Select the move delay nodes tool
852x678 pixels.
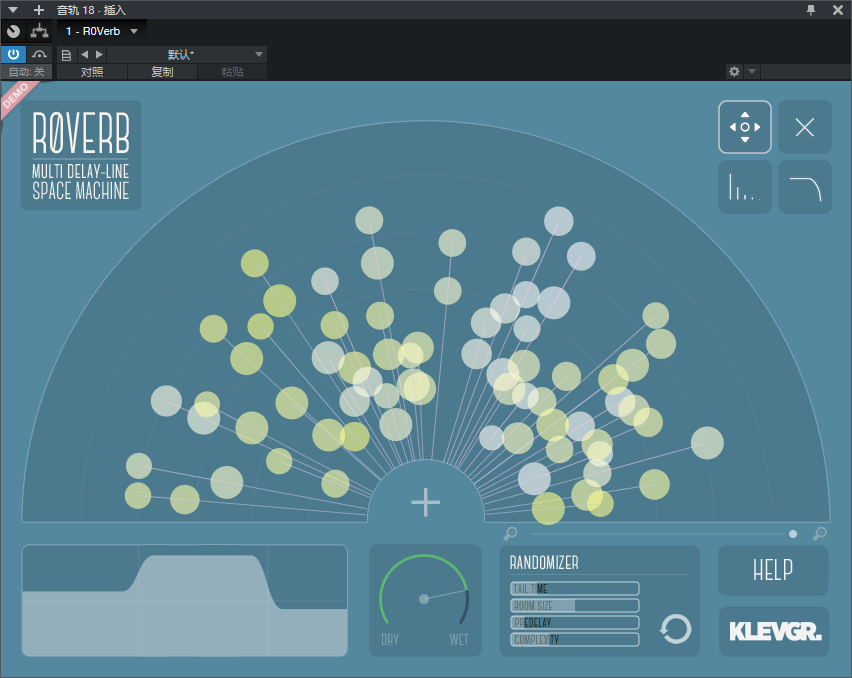click(745, 127)
